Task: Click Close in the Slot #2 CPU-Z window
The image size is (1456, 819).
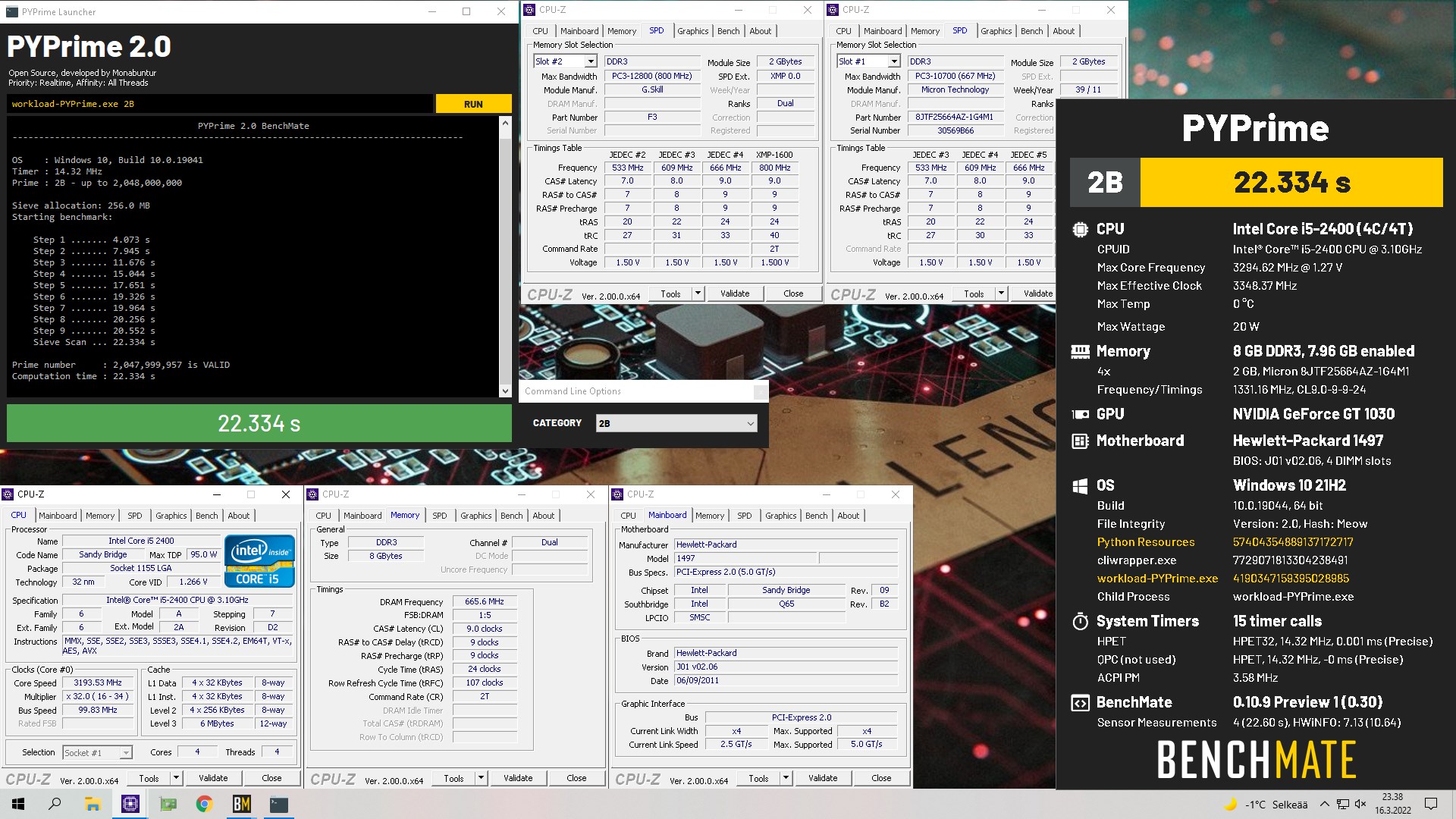Action: (x=793, y=293)
